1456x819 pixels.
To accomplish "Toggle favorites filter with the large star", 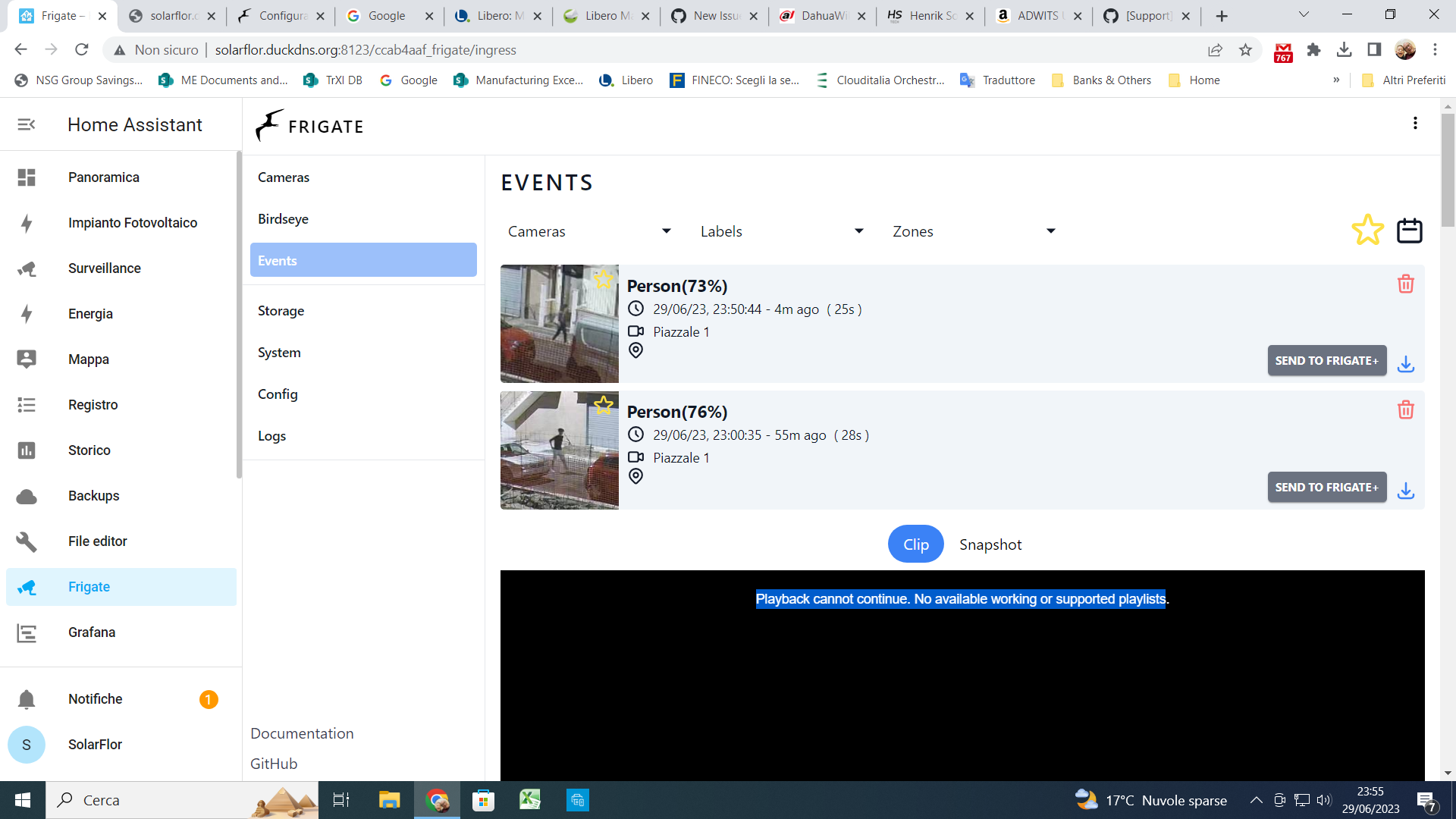I will (1367, 230).
